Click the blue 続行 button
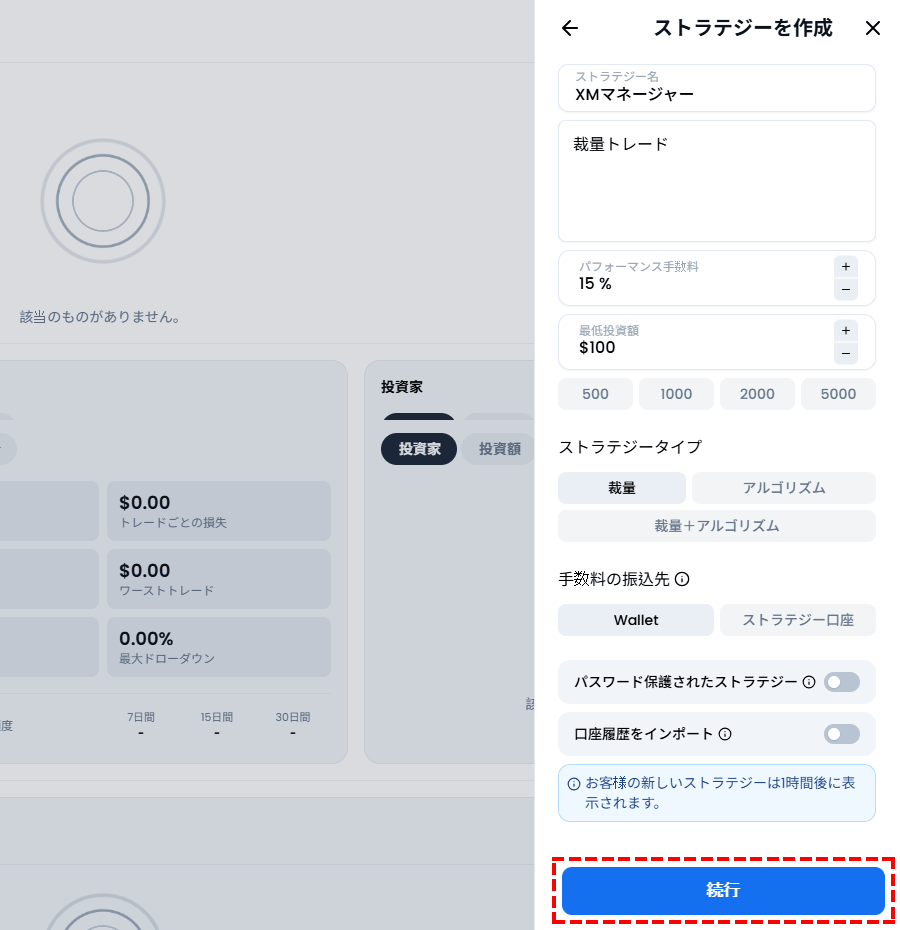Screen dimensions: 900x930 point(723,890)
